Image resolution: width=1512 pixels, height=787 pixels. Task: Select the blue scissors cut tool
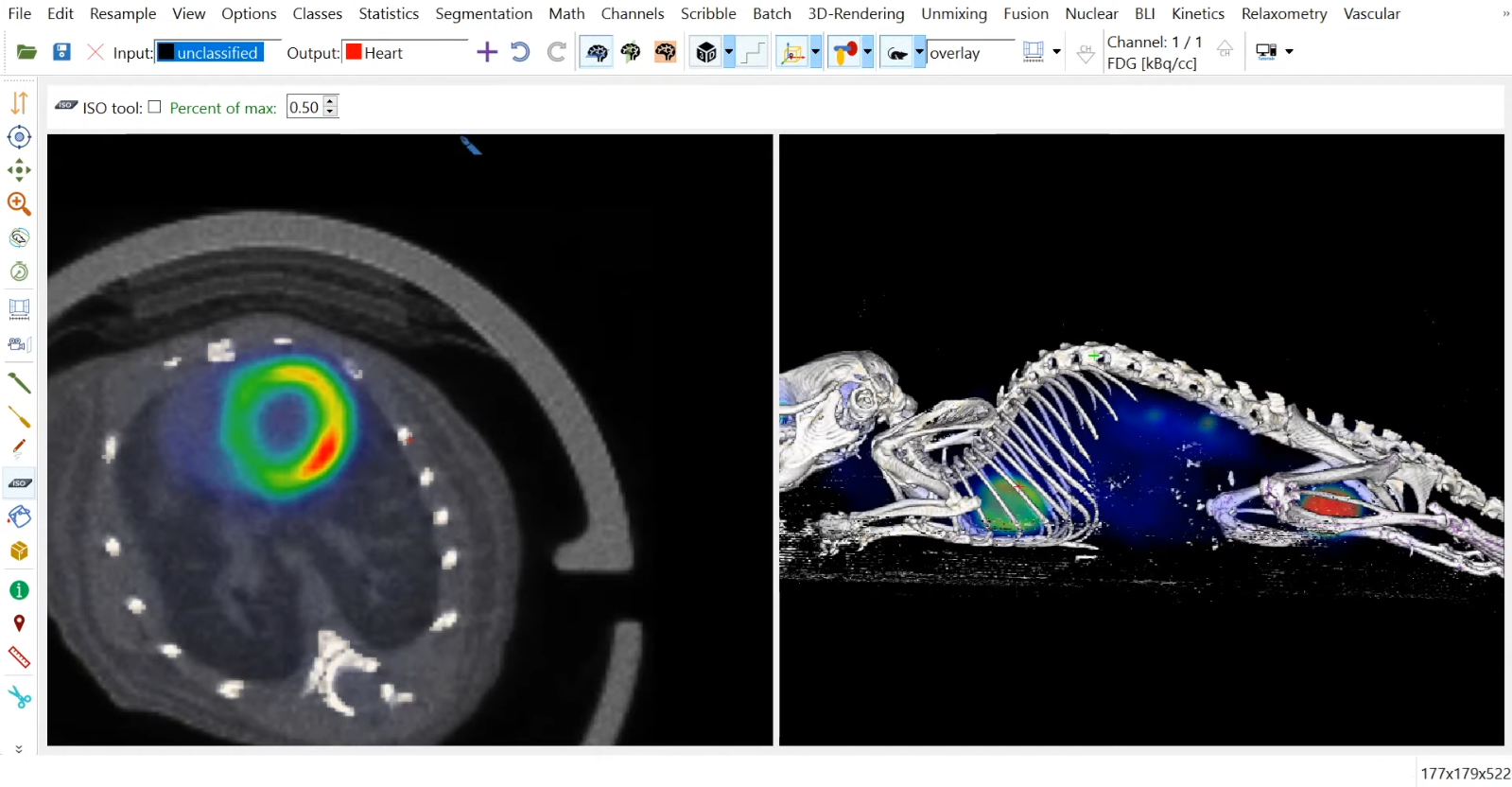(19, 698)
